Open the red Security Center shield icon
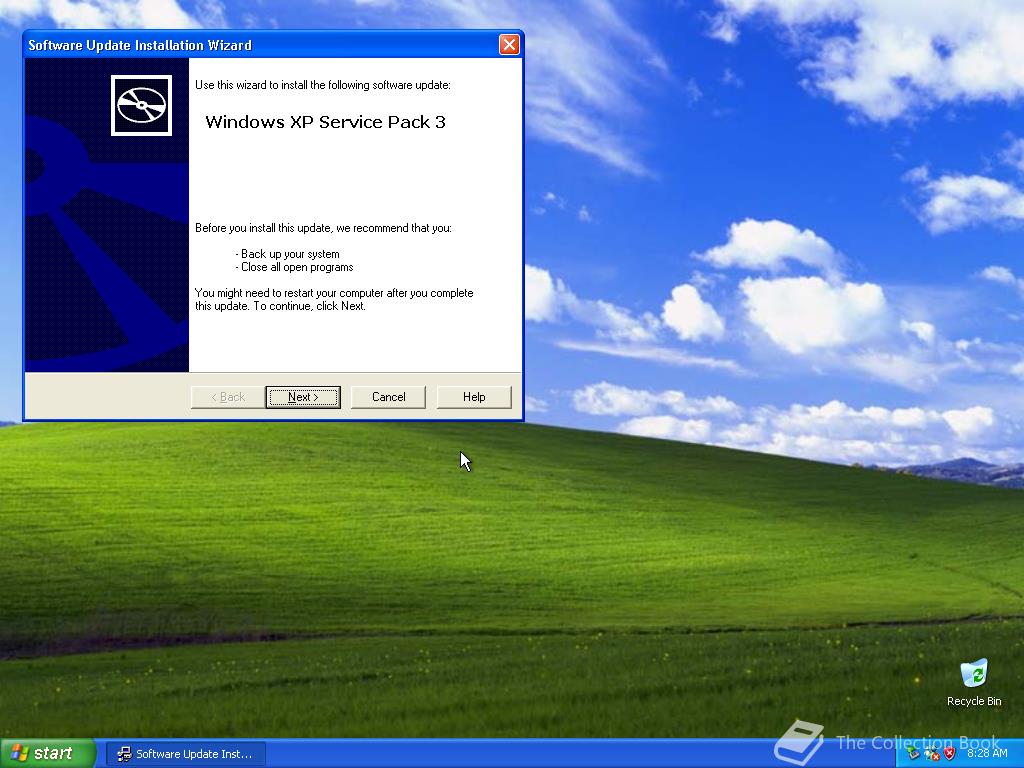This screenshot has height=768, width=1024. tap(950, 753)
